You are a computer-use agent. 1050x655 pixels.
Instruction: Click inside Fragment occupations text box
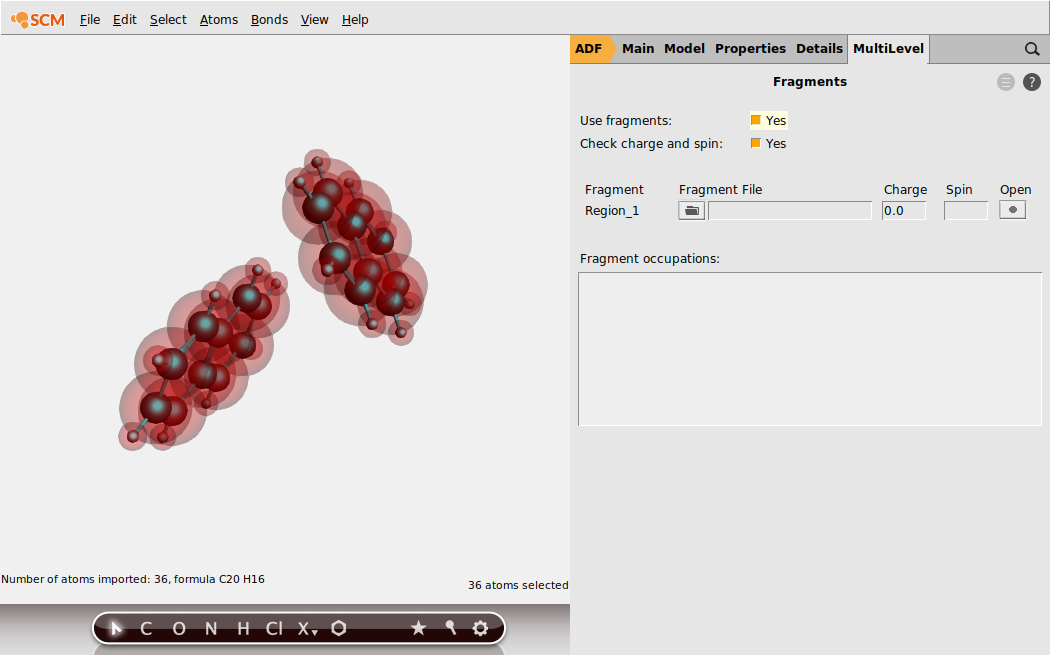click(x=810, y=349)
